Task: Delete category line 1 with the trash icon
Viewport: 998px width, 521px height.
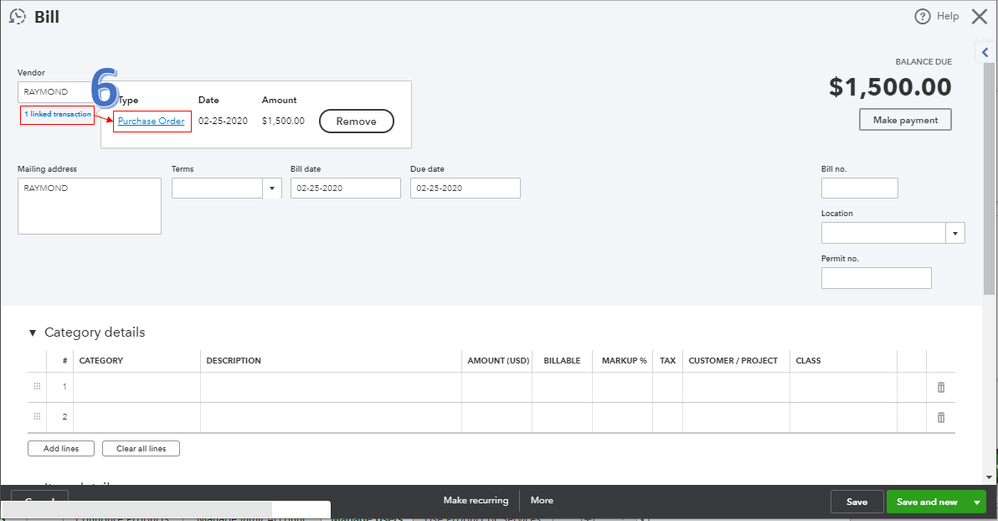Action: coord(941,387)
